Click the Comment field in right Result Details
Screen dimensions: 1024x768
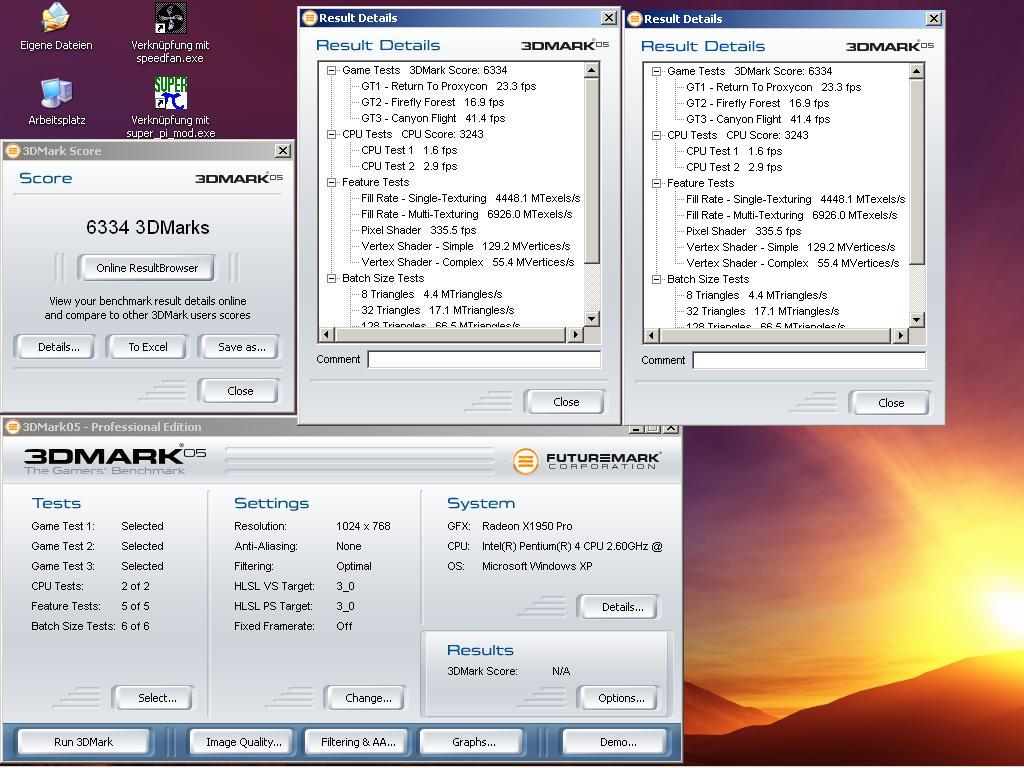click(x=808, y=360)
